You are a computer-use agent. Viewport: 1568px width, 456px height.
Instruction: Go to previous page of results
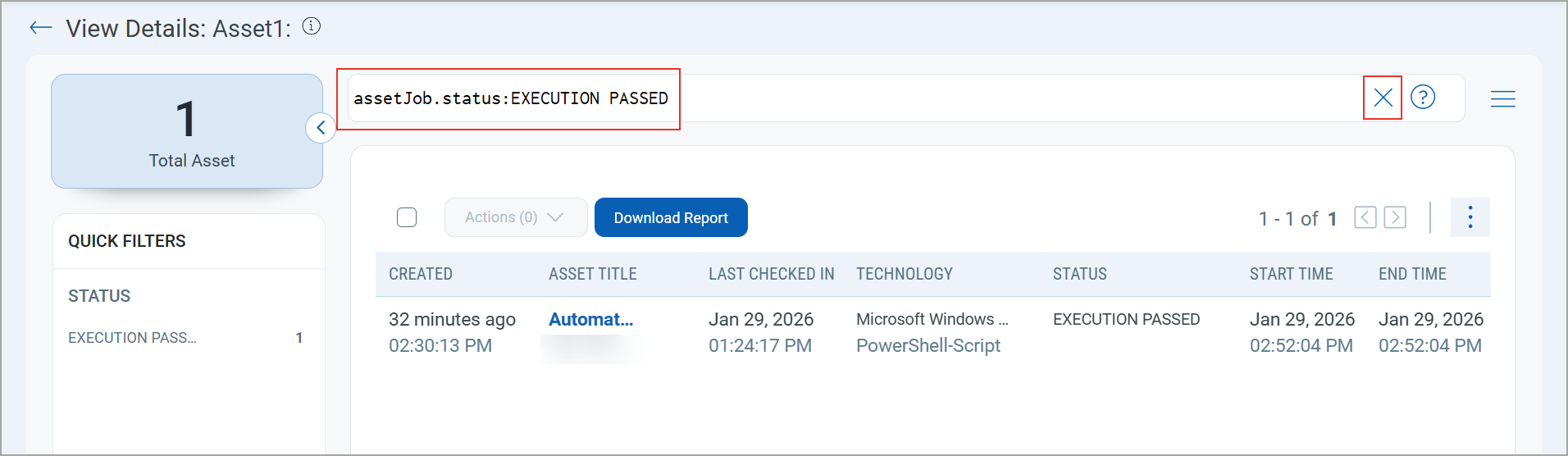[1365, 217]
